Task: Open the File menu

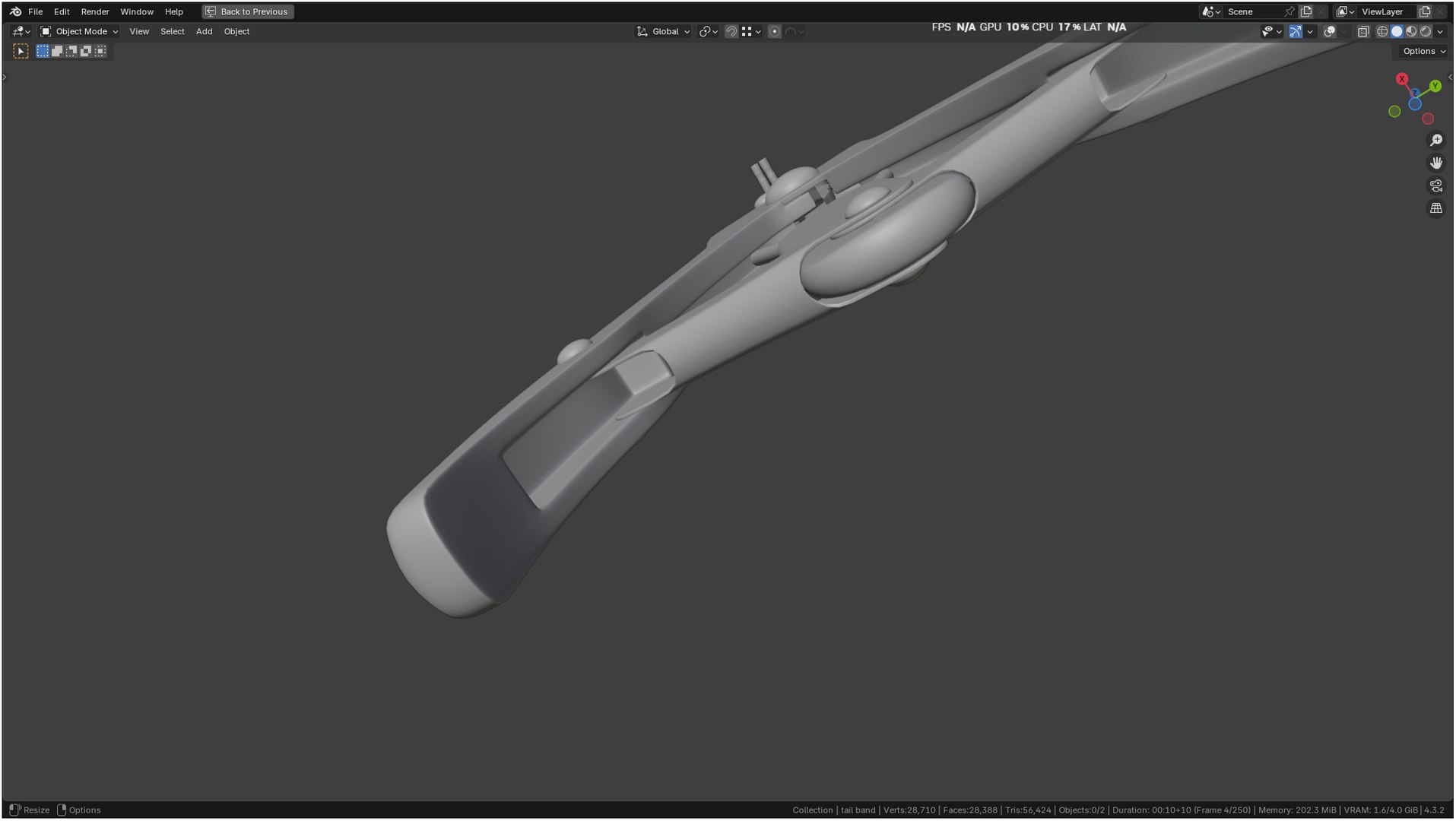Action: [x=36, y=11]
